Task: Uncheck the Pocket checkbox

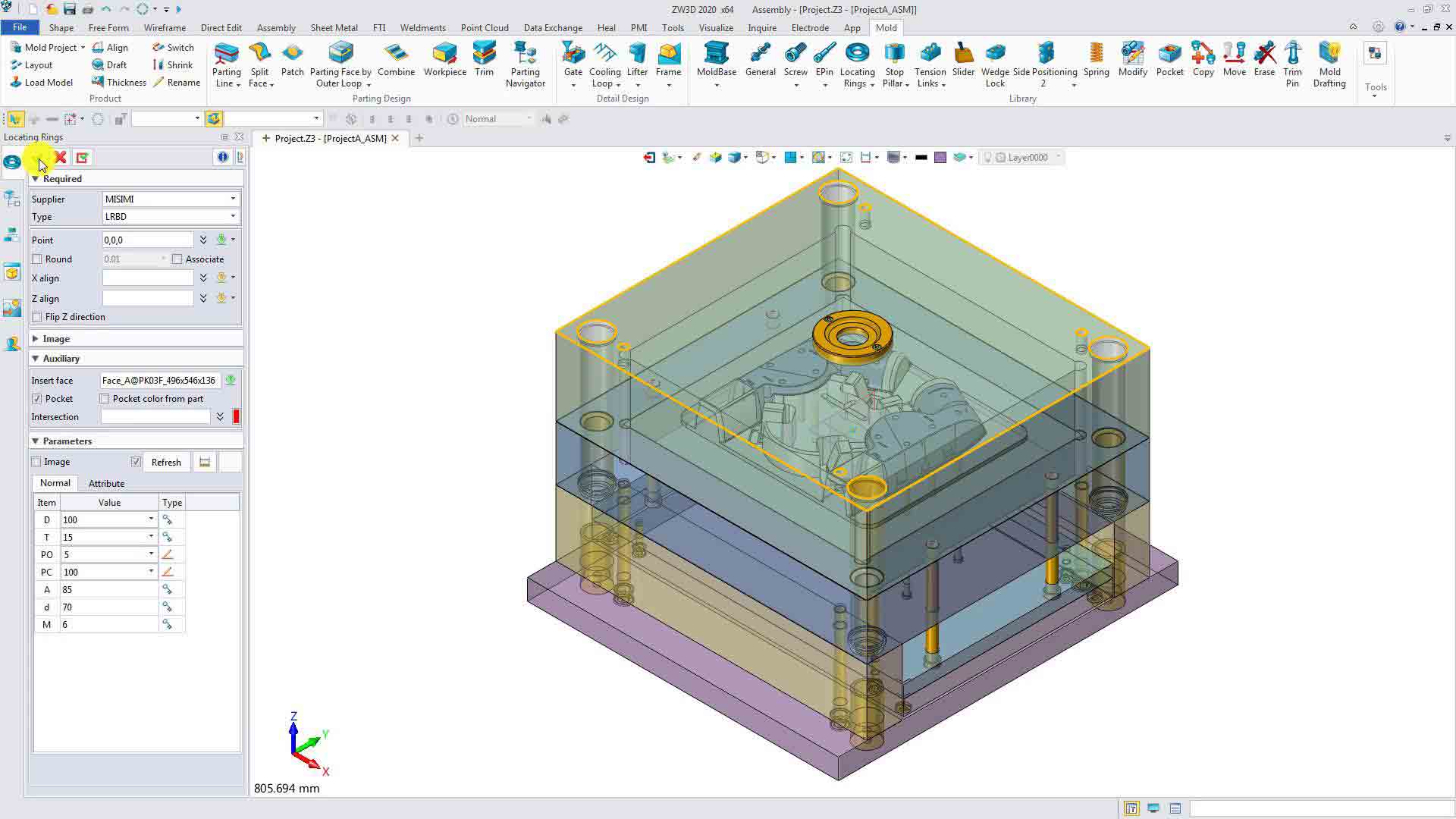Action: [x=37, y=399]
